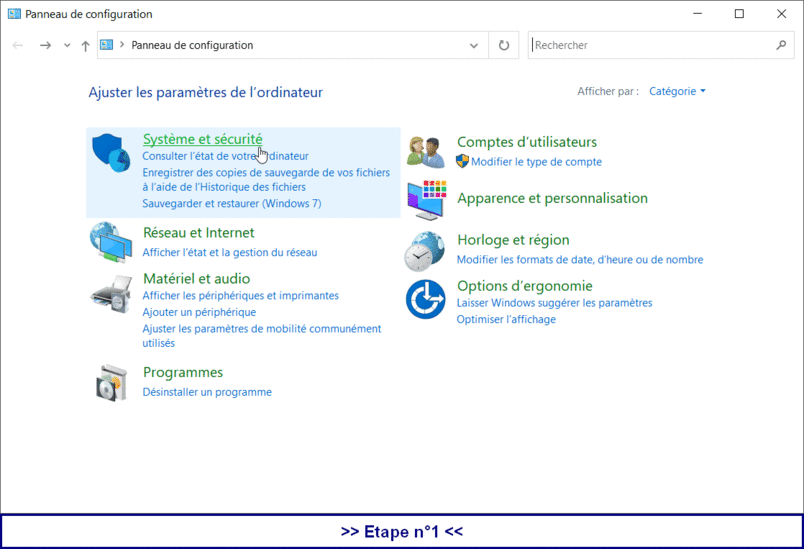Image resolution: width=804 pixels, height=549 pixels.
Task: Click Optimiser l'affichage link
Action: tap(506, 319)
